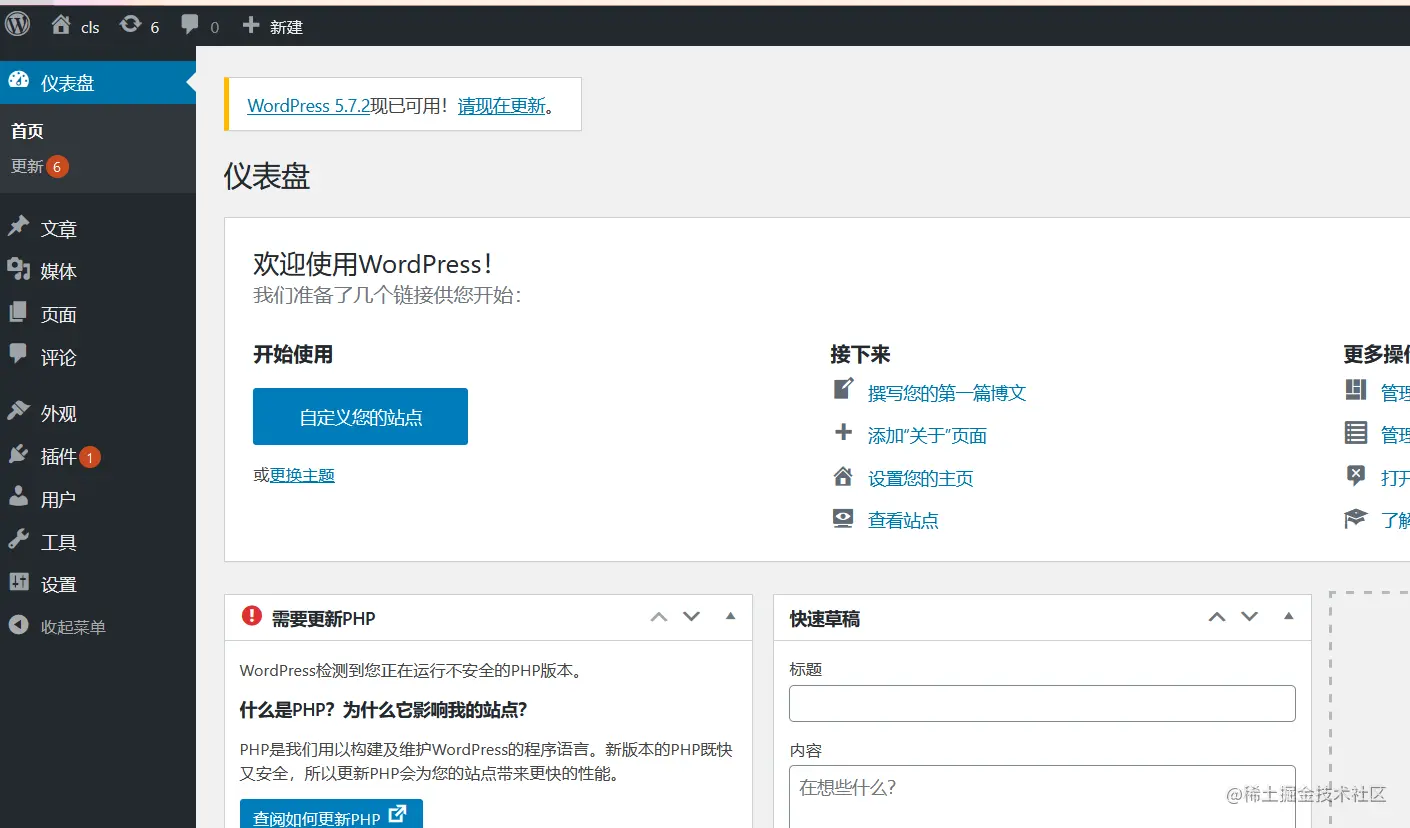Screen dimensions: 1410x828
Task: Collapse the 需要更新PHP panel
Action: click(730, 616)
